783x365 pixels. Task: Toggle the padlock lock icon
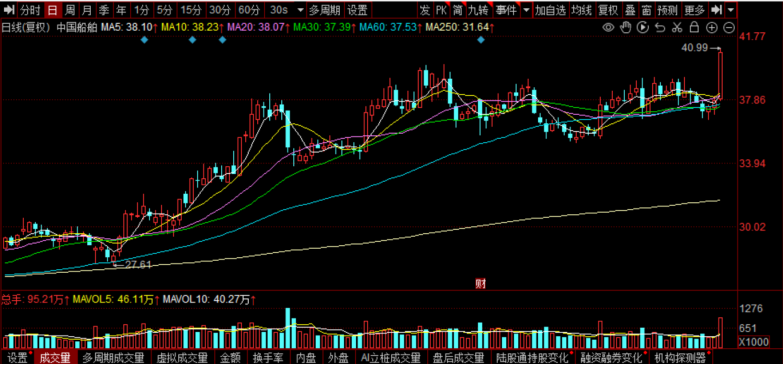click(x=694, y=27)
